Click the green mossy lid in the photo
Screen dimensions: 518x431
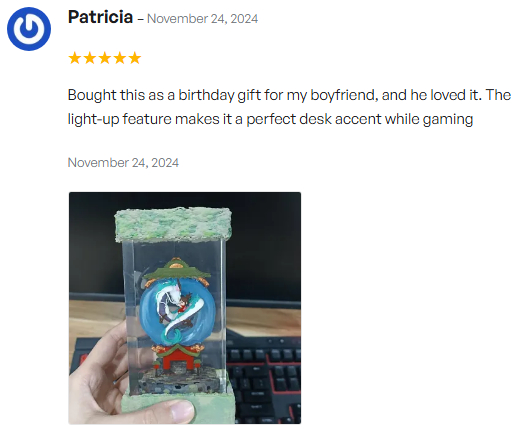point(173,223)
